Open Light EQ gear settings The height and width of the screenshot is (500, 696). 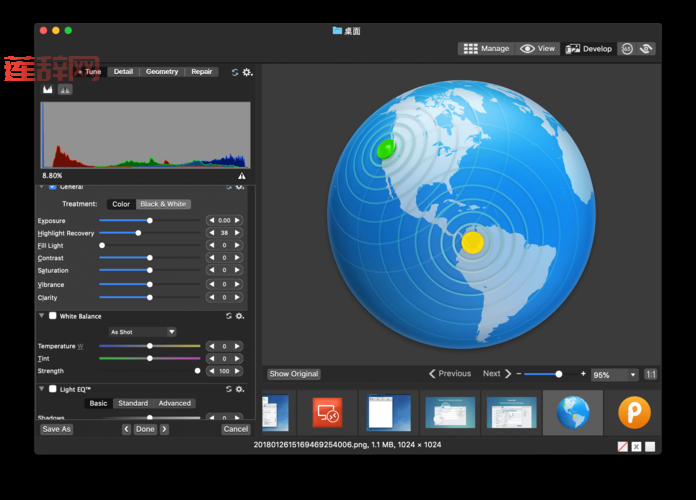point(240,389)
